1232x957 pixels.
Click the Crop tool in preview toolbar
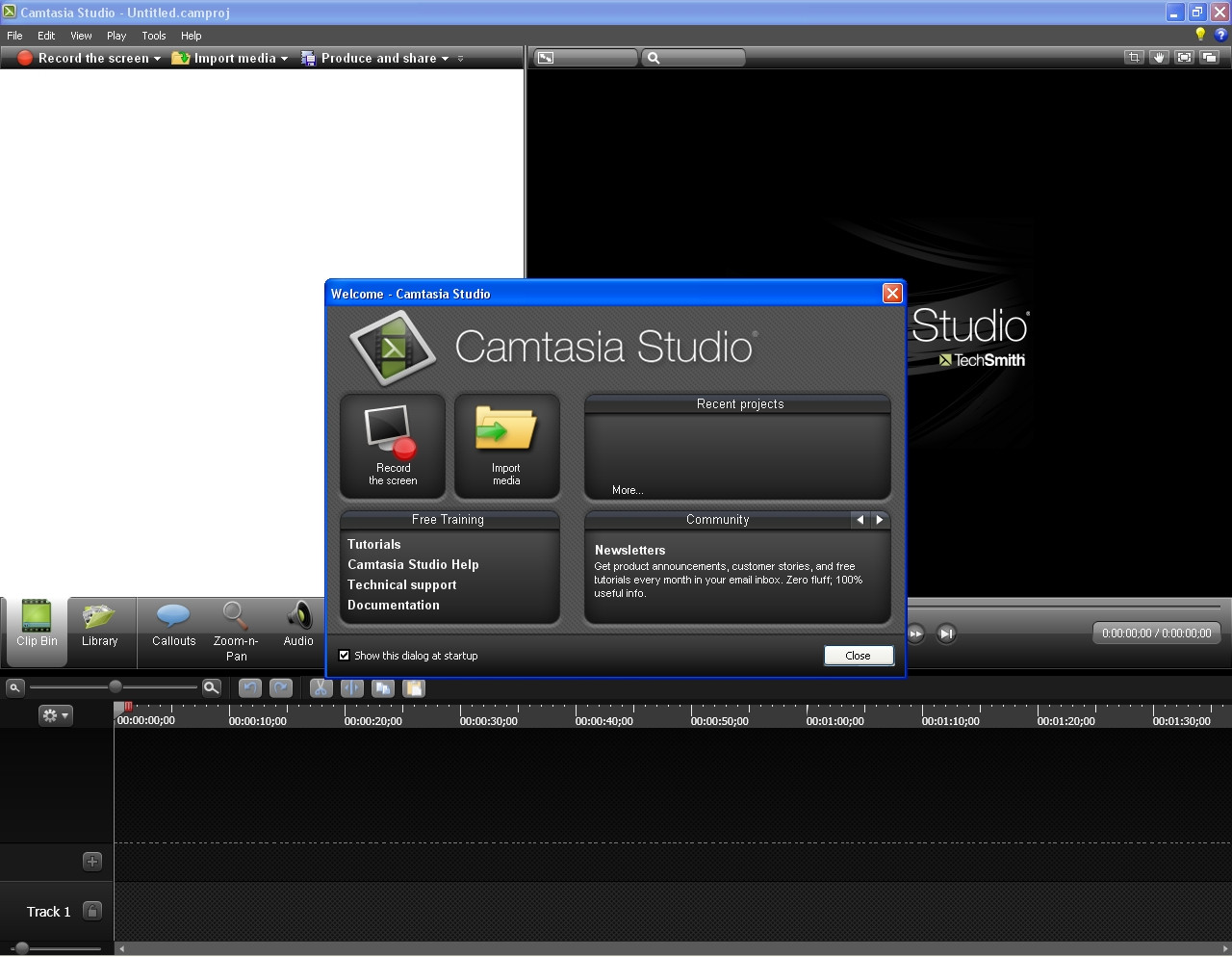[1134, 58]
